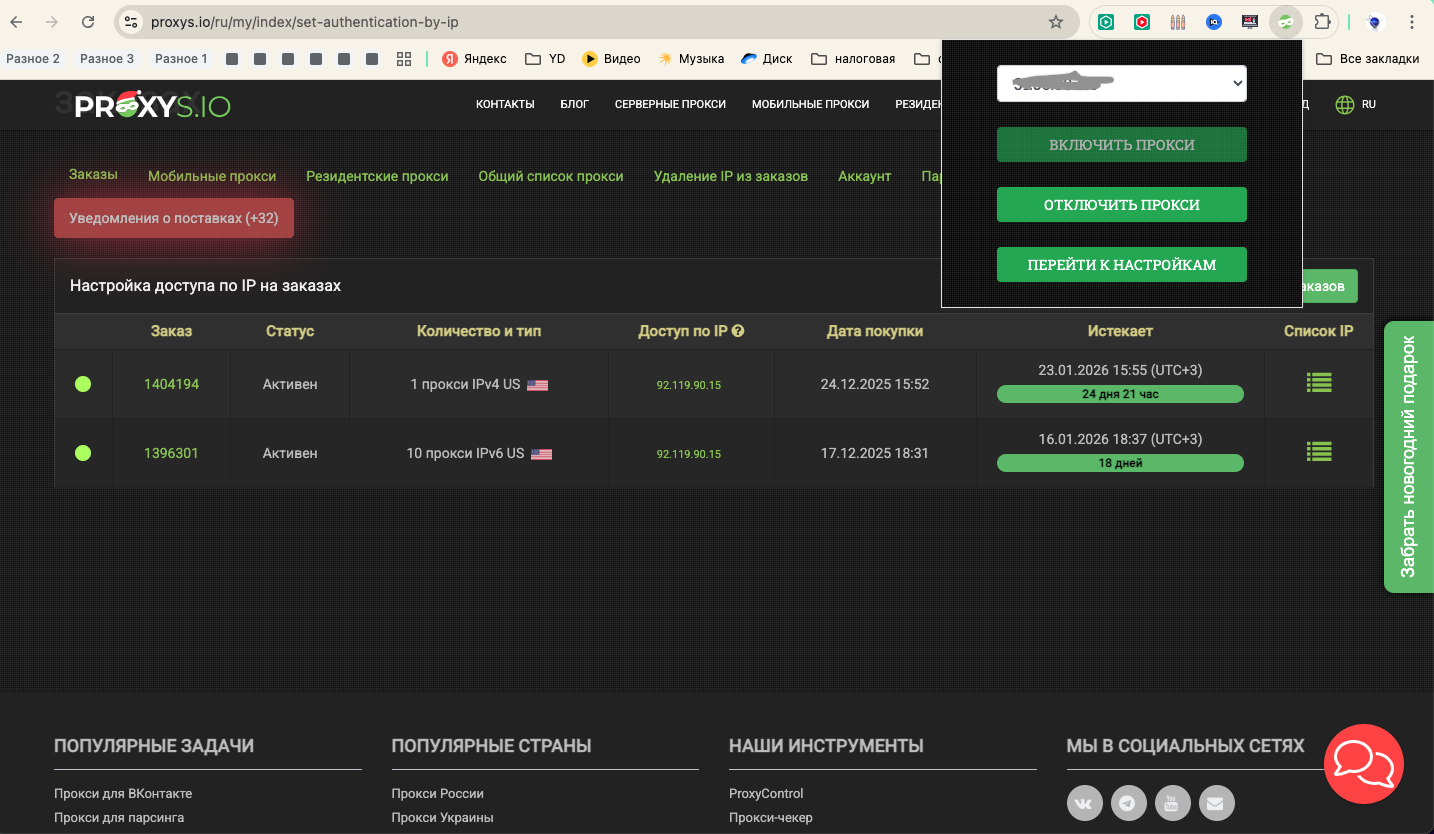Switch to Резидентские прокси tab
The image size is (1434, 834).
[x=377, y=176]
